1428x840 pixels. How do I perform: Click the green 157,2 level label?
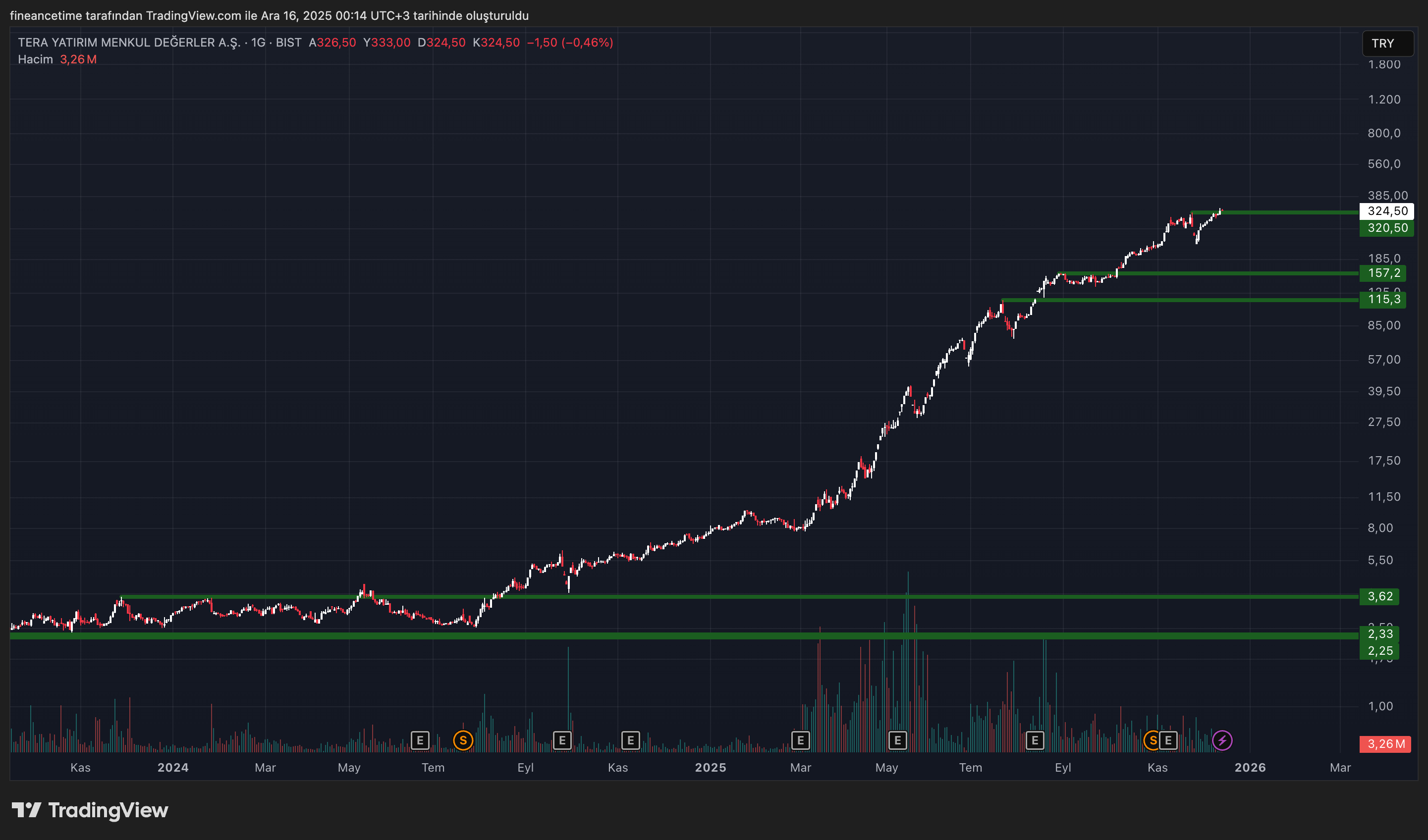coord(1383,273)
